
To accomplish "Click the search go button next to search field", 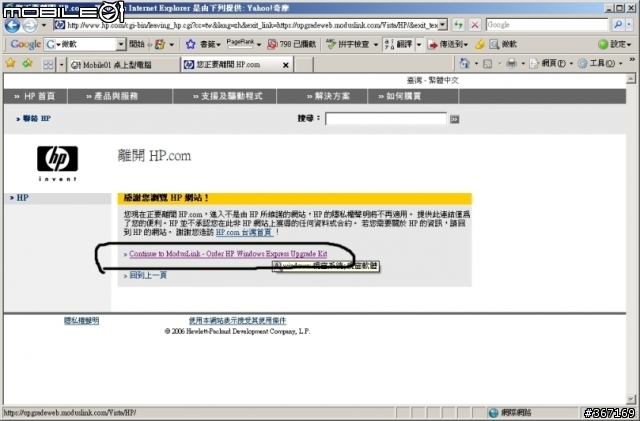I will tap(454, 119).
